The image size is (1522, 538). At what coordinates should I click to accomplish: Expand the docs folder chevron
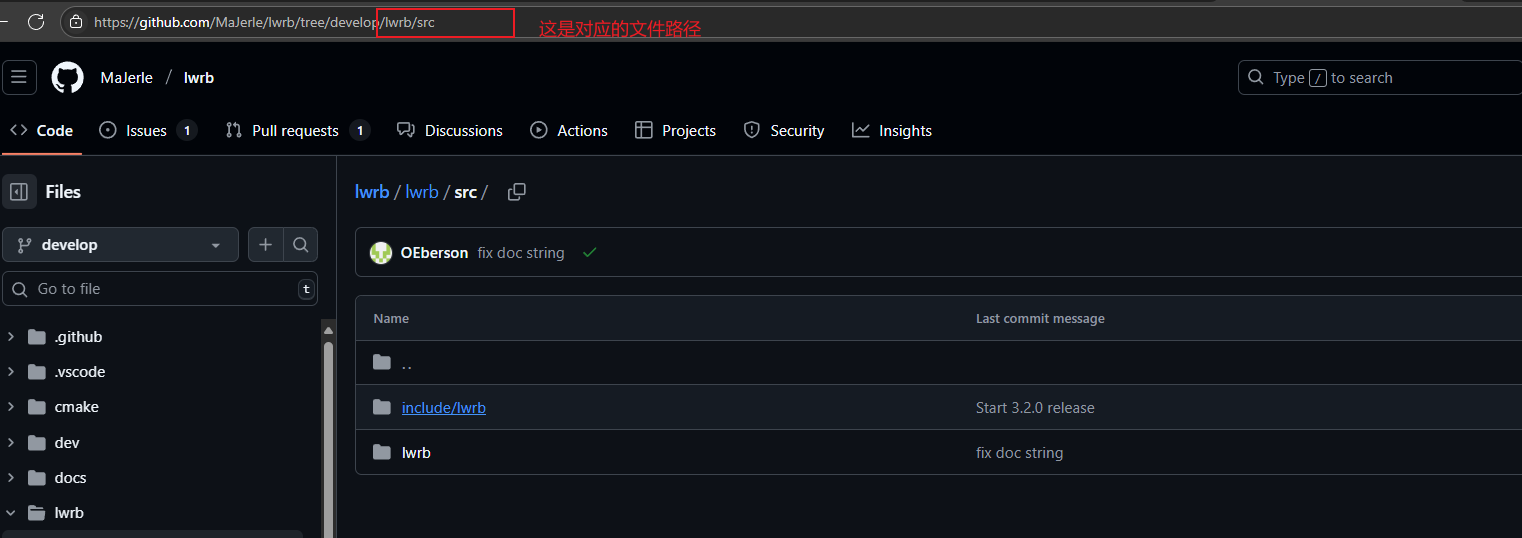click(x=11, y=478)
